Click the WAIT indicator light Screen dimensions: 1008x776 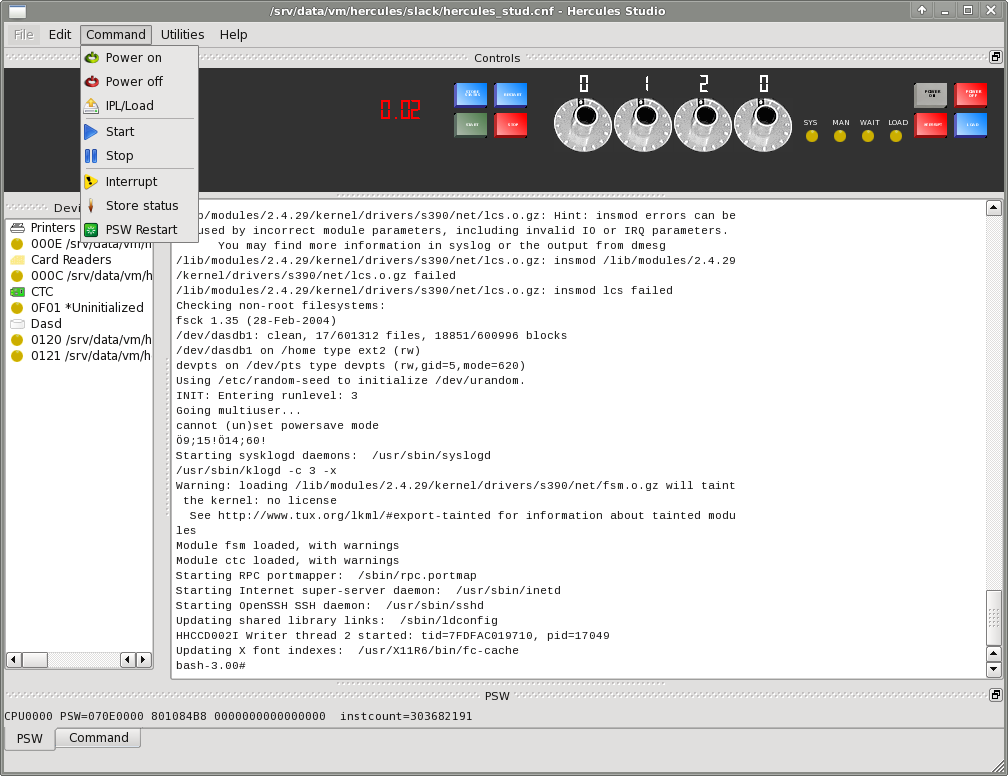click(868, 136)
